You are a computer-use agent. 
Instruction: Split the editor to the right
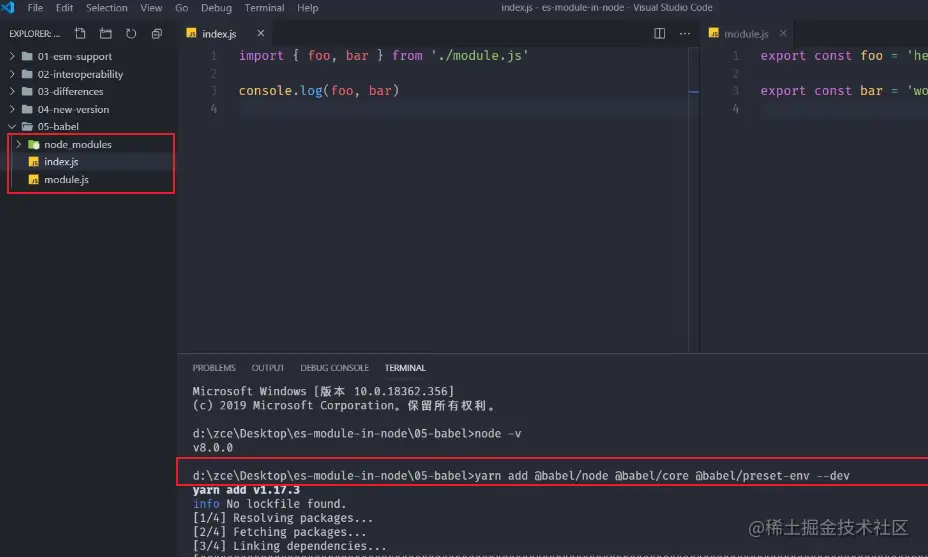[x=659, y=34]
